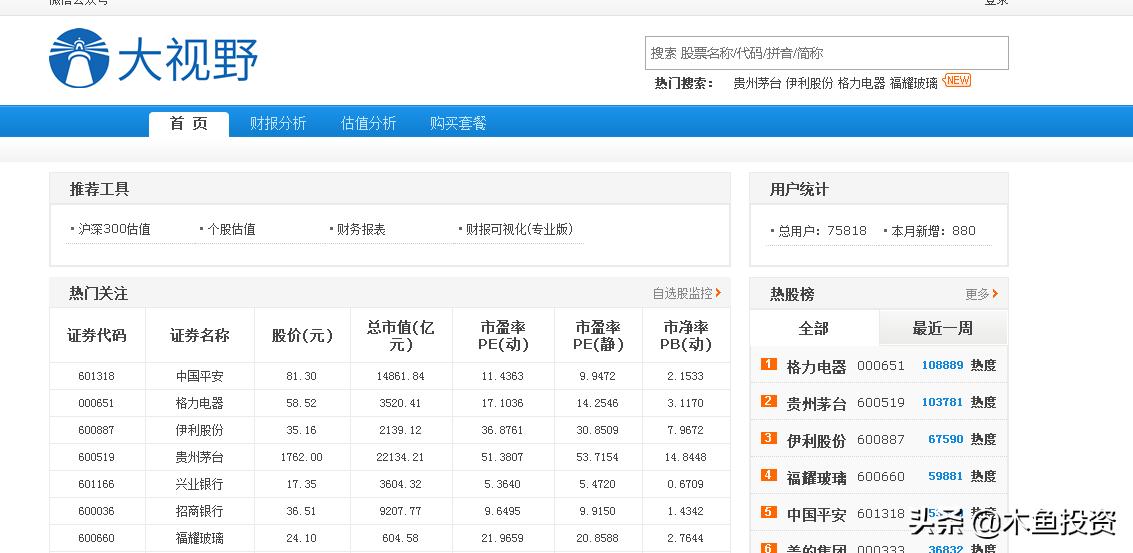Click 中国平安 name in table
Image resolution: width=1133 pixels, height=553 pixels.
click(199, 376)
